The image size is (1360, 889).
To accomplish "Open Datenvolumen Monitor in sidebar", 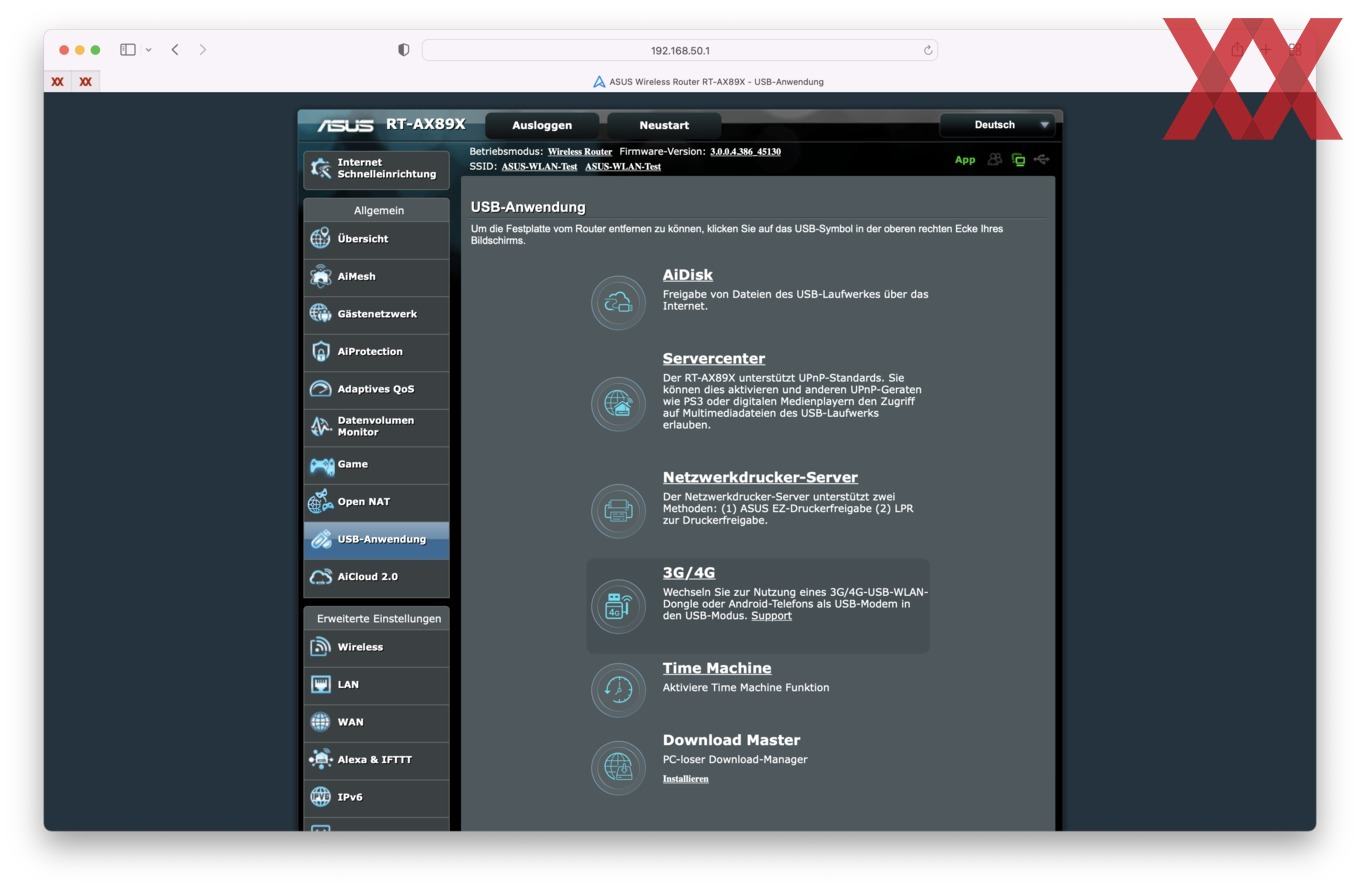I will click(x=376, y=427).
